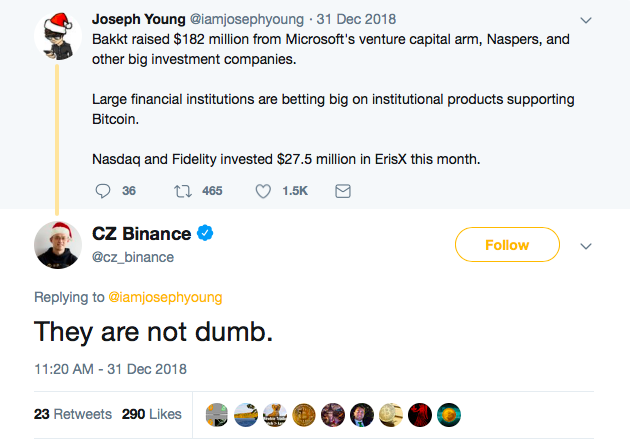View the 290 Likes list

(x=152, y=413)
